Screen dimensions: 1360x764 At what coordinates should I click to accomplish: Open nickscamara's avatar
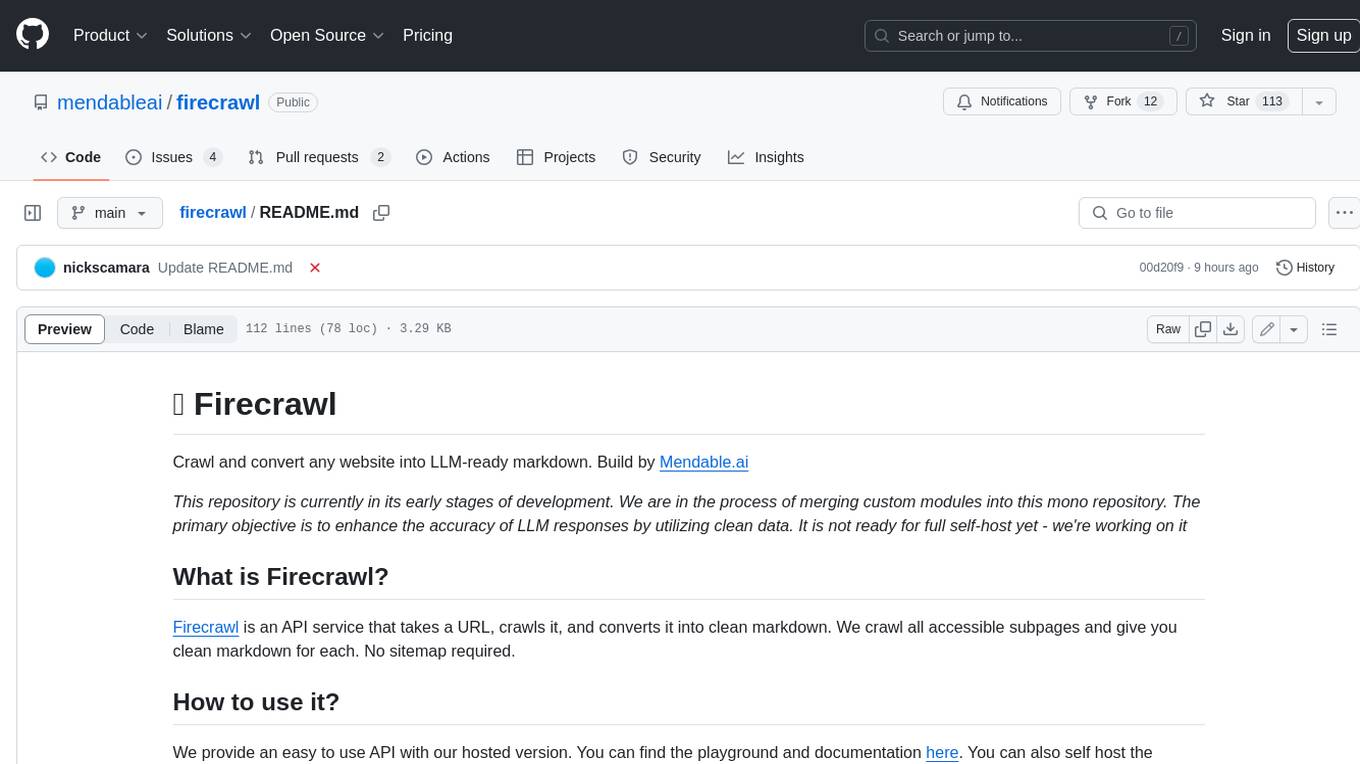[x=45, y=268]
